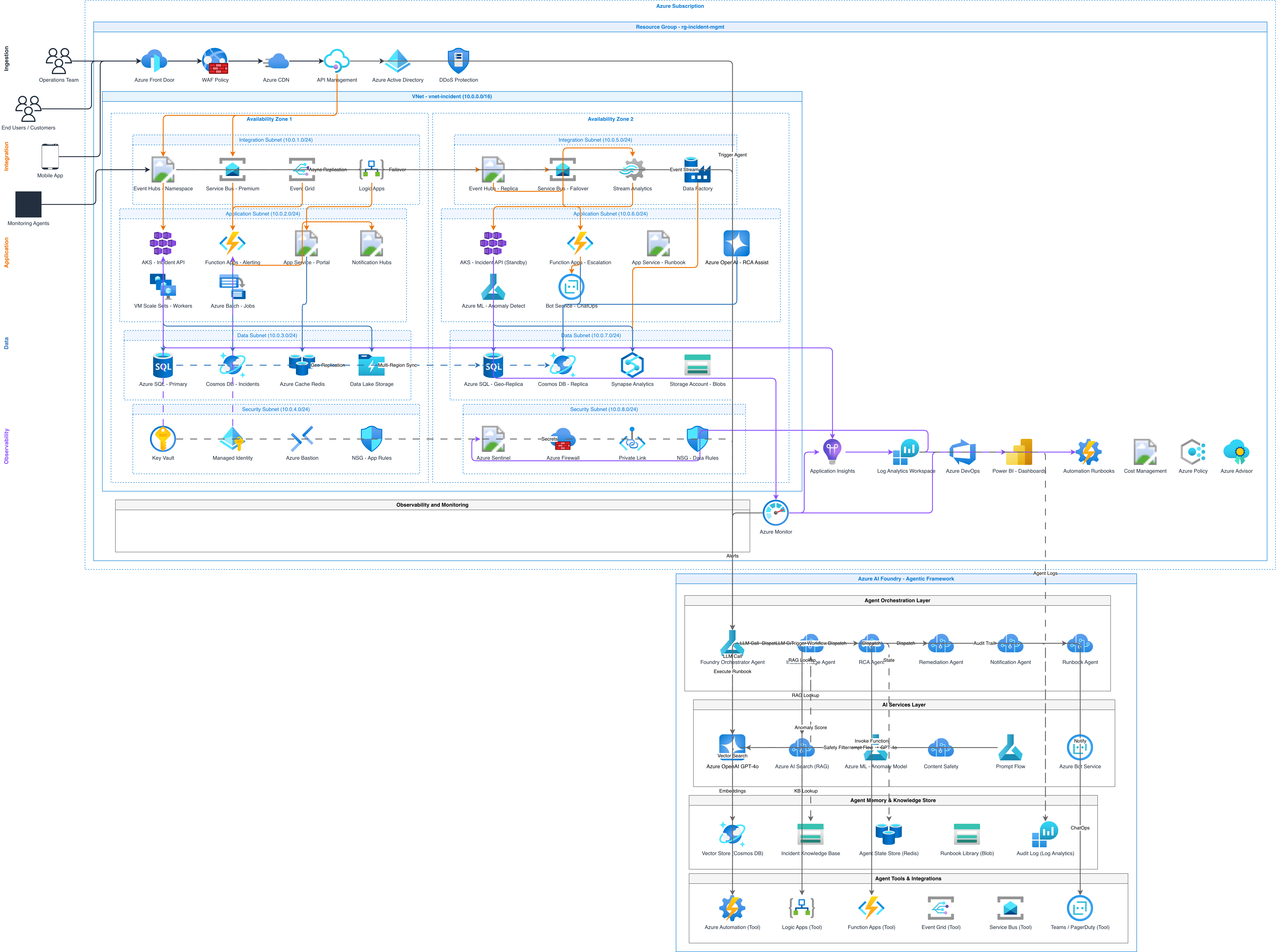
Task: Select the "Security Subnet (10.0.4.0/24)" header
Action: (x=276, y=409)
